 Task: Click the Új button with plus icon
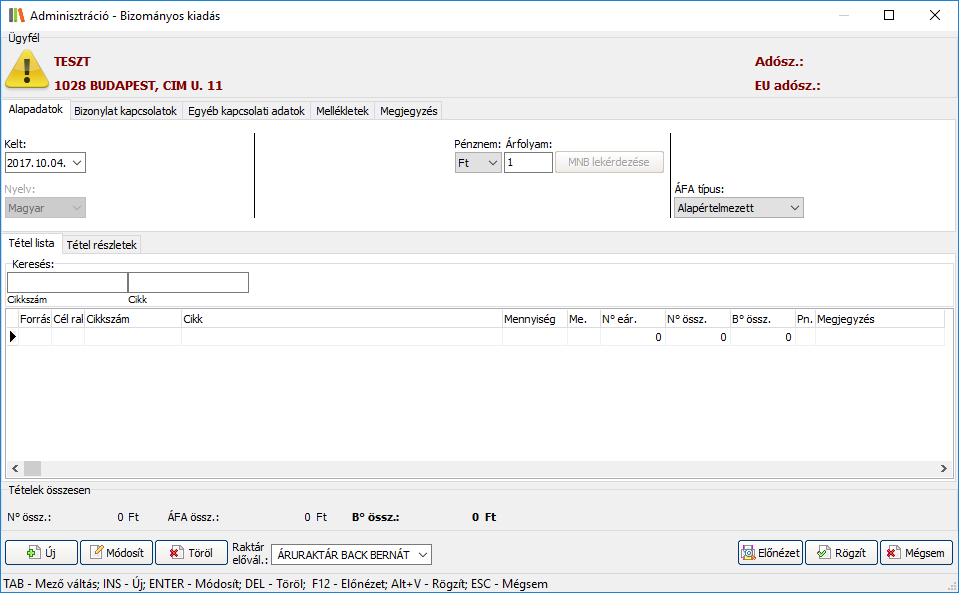(41, 553)
